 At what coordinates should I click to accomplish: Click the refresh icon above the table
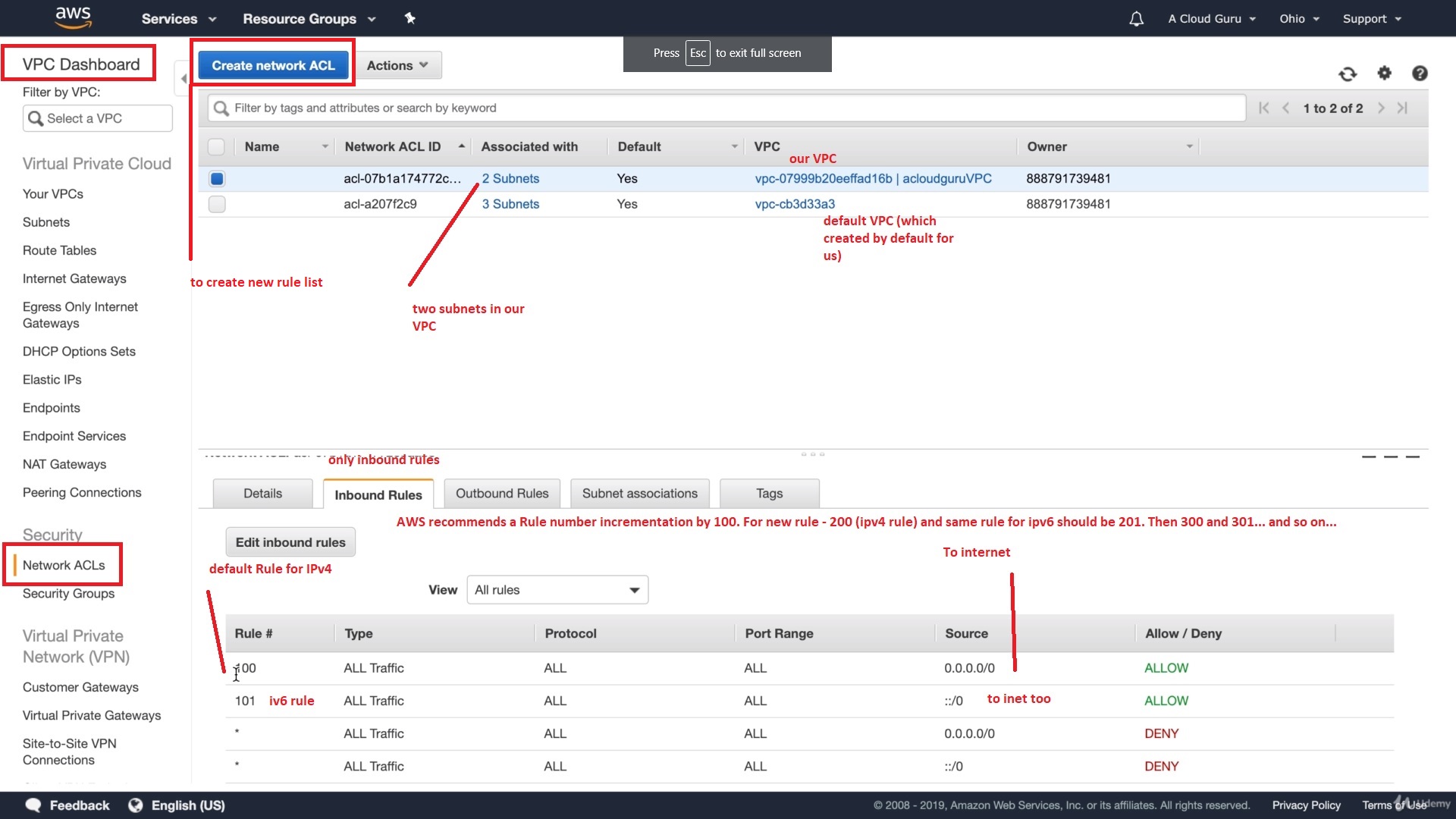point(1348,74)
